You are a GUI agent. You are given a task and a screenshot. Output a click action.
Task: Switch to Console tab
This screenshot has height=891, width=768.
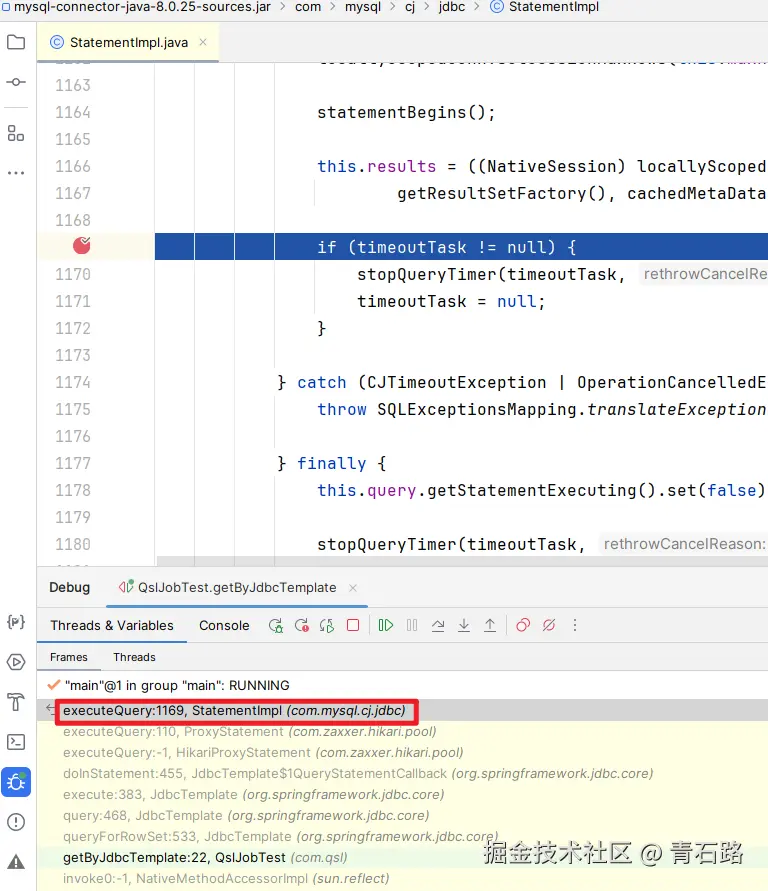coord(224,625)
